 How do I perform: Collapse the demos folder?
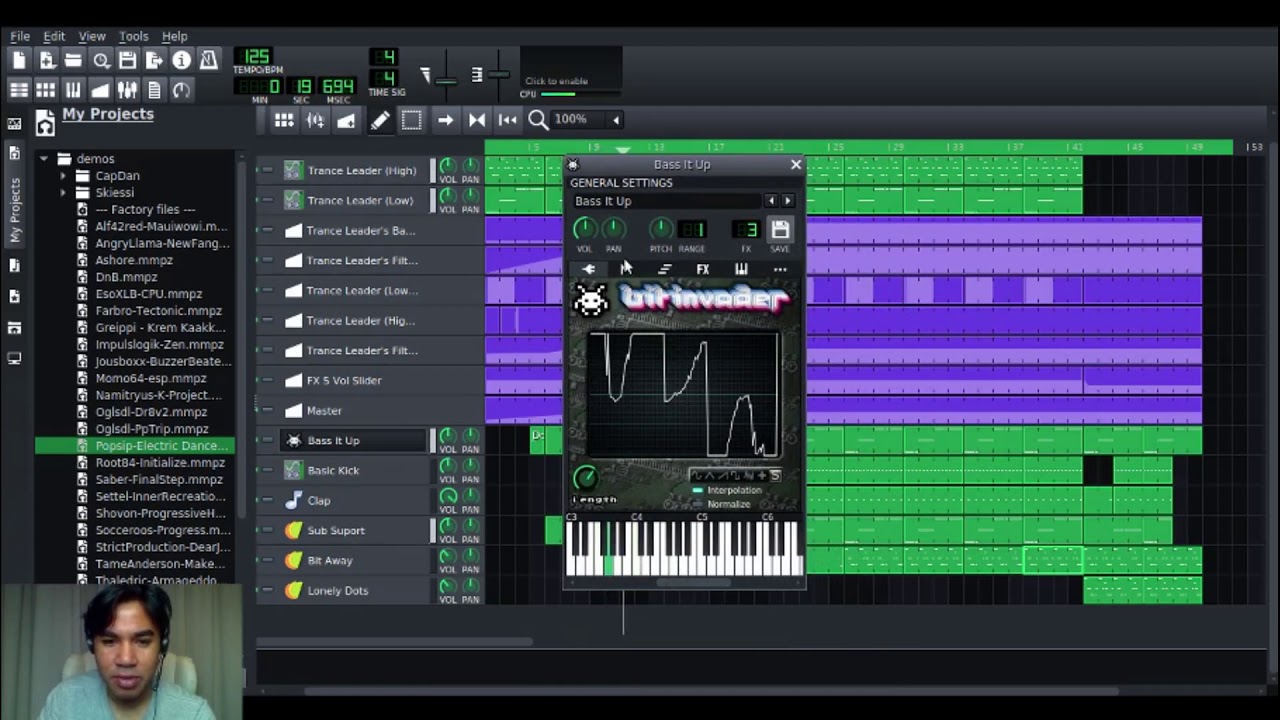click(43, 158)
